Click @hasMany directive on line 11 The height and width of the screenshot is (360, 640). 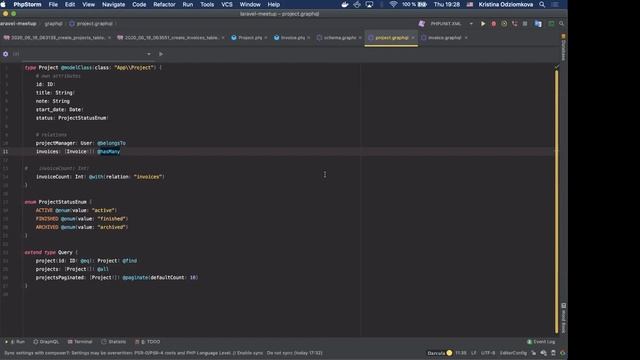pyautogui.click(x=109, y=151)
